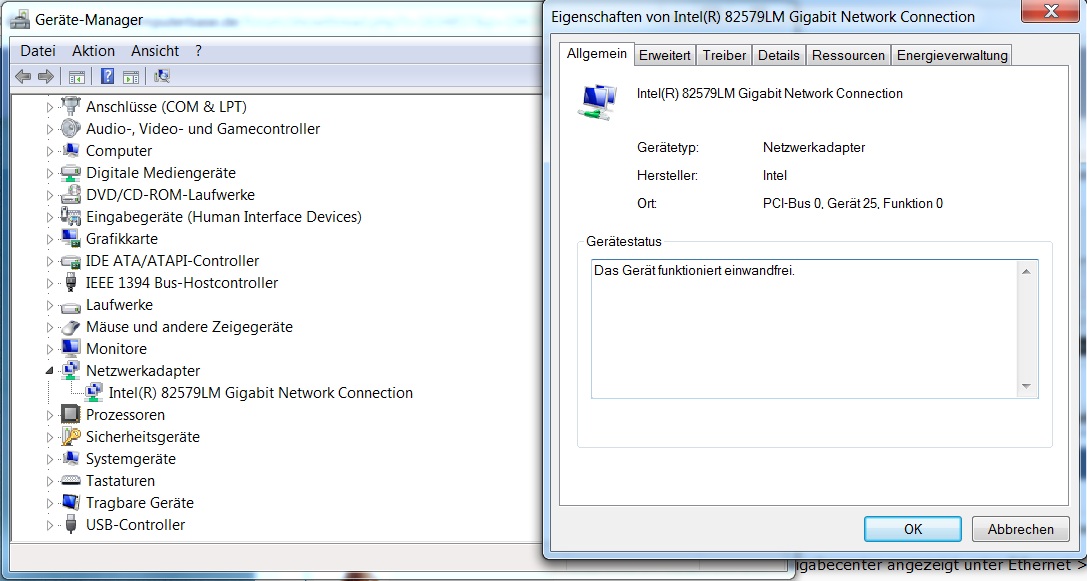
Task: Switch to the Energieverwaltung tab
Action: (952, 55)
